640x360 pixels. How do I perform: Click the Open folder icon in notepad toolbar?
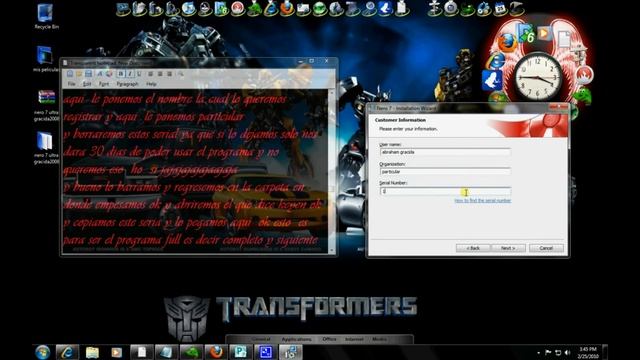(79, 74)
